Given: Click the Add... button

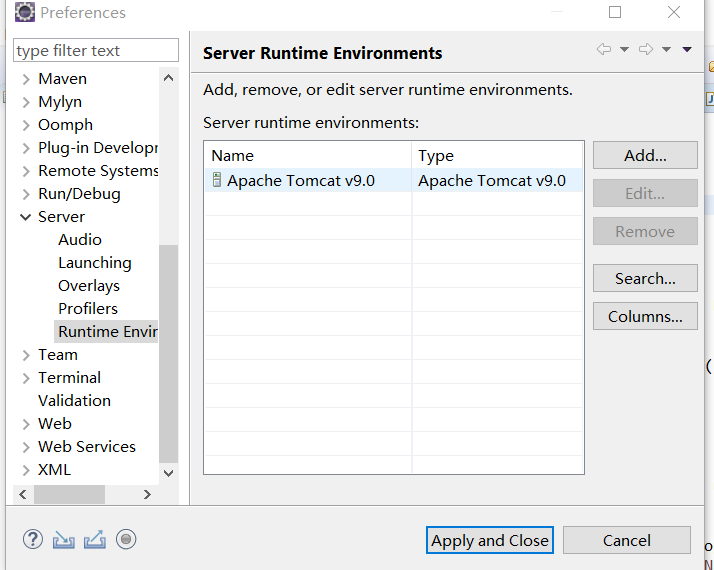Looking at the screenshot, I should point(645,155).
